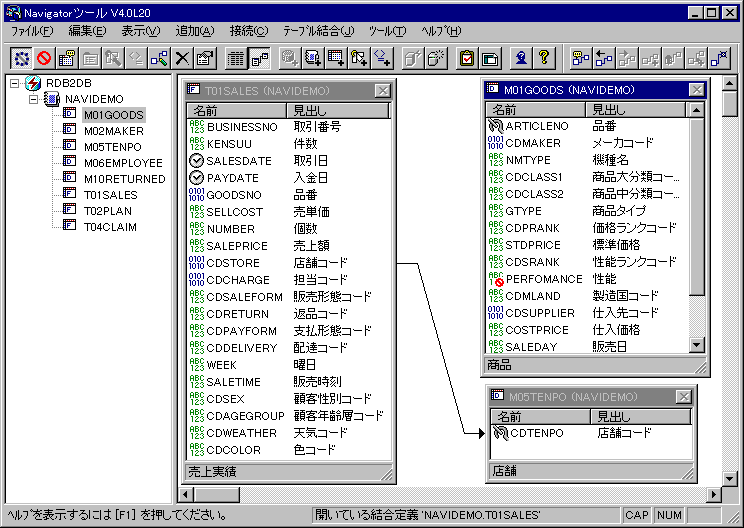The width and height of the screenshot is (744, 528).
Task: Open the テーブル結合(J) menu
Action: (x=318, y=31)
